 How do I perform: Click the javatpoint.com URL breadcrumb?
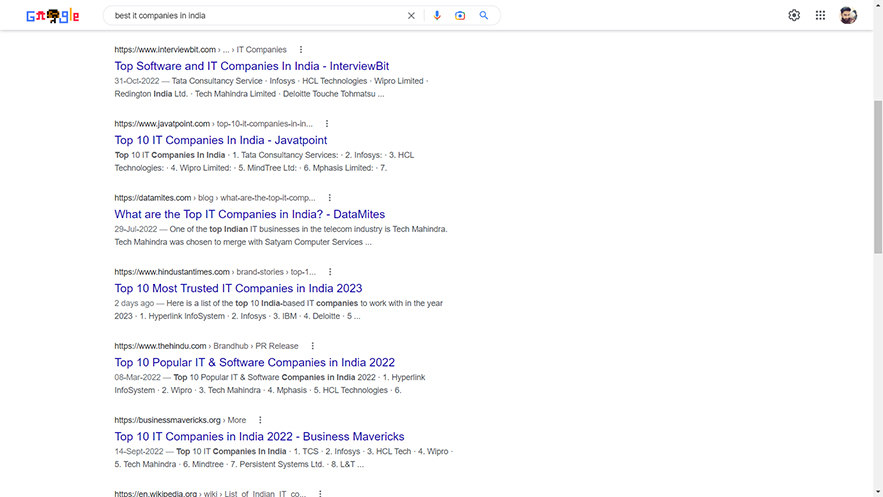tap(213, 124)
